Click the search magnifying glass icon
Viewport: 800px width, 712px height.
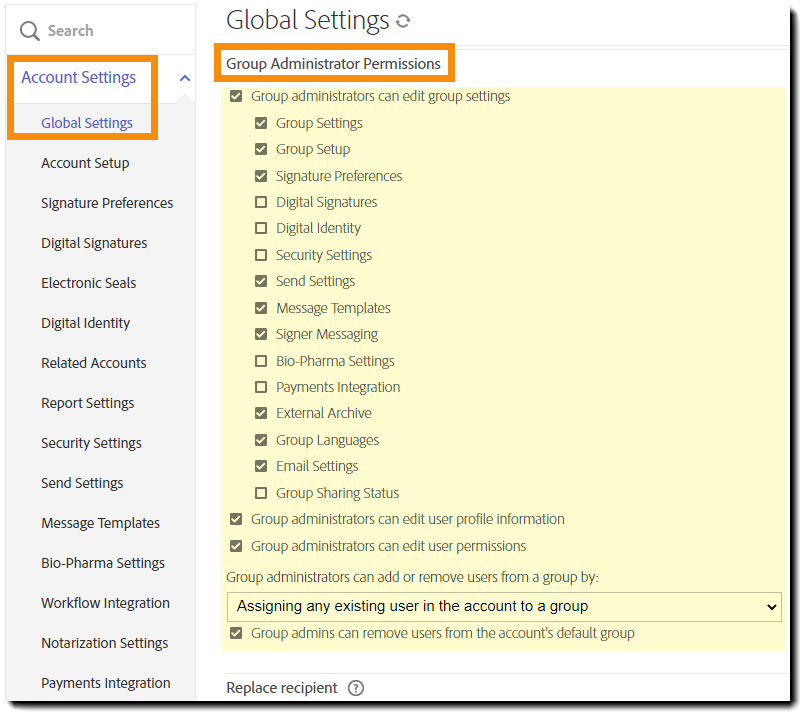tap(29, 29)
